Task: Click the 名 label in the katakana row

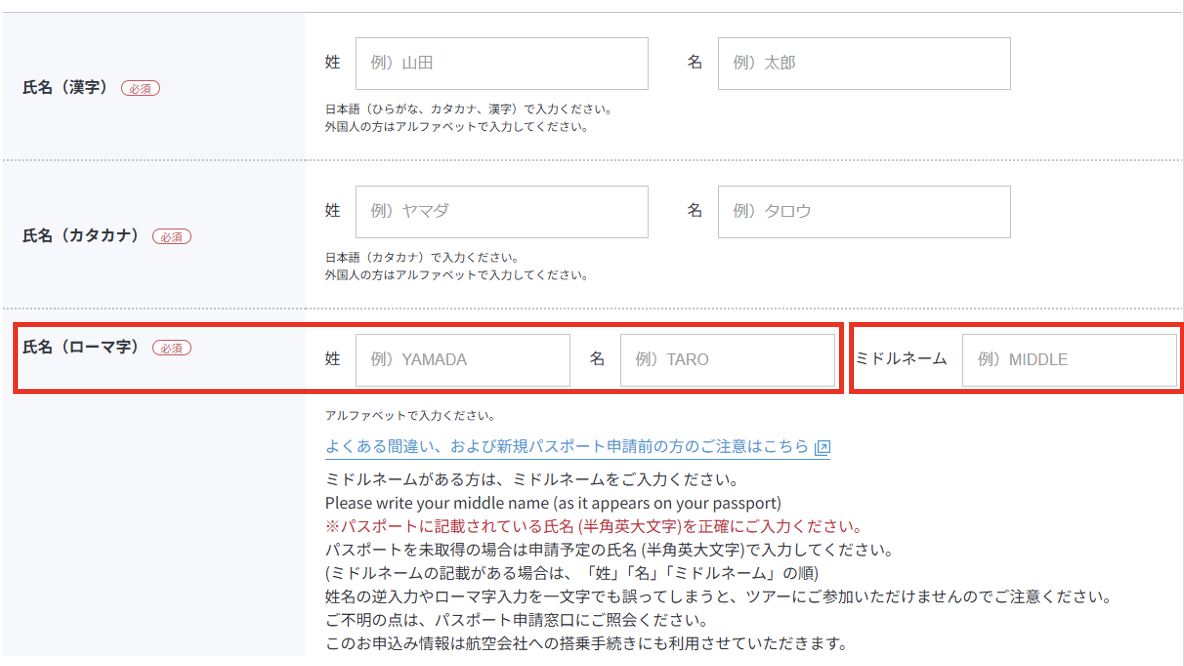Action: pos(695,210)
